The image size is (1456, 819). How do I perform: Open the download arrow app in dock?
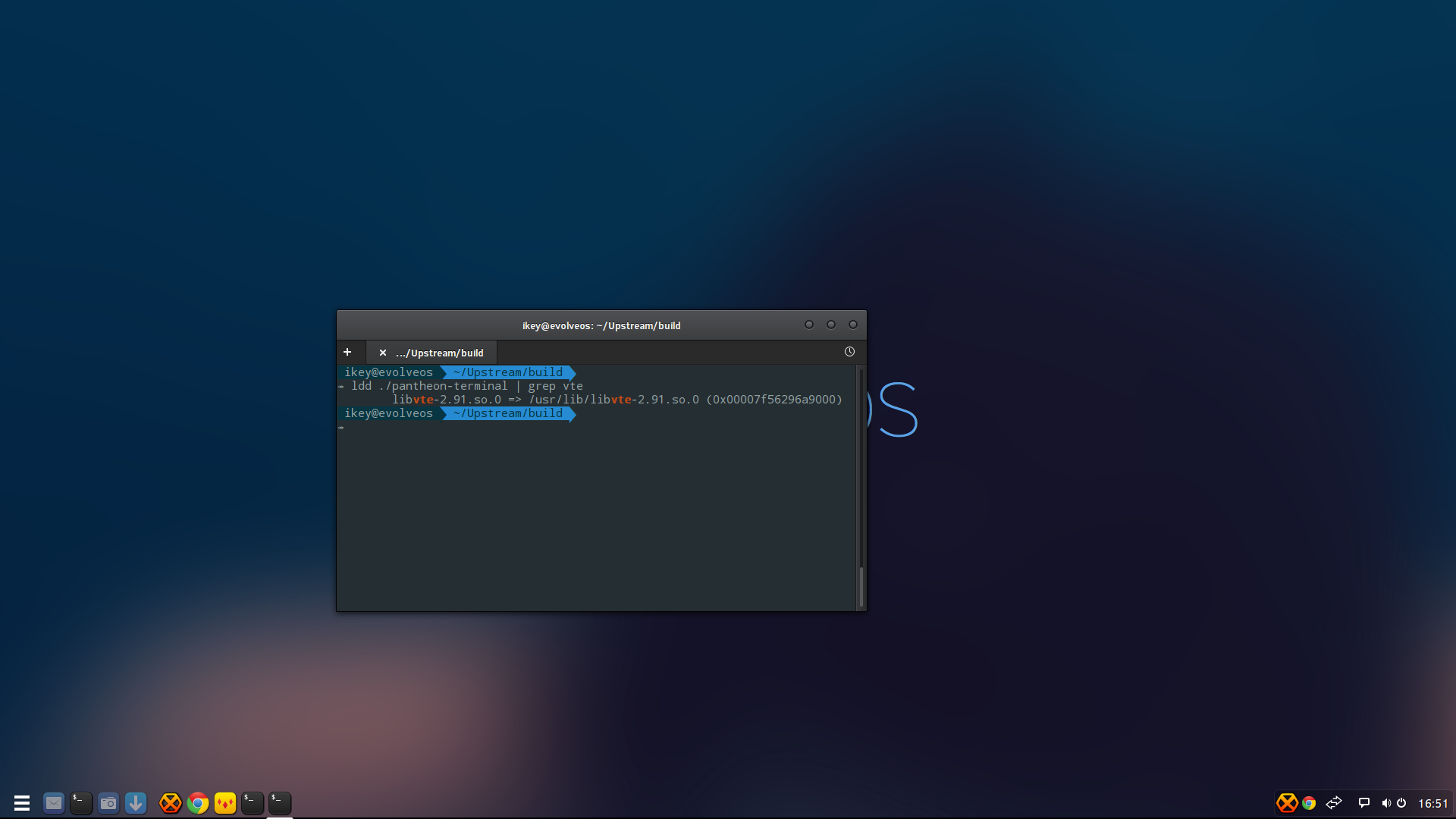click(x=136, y=803)
